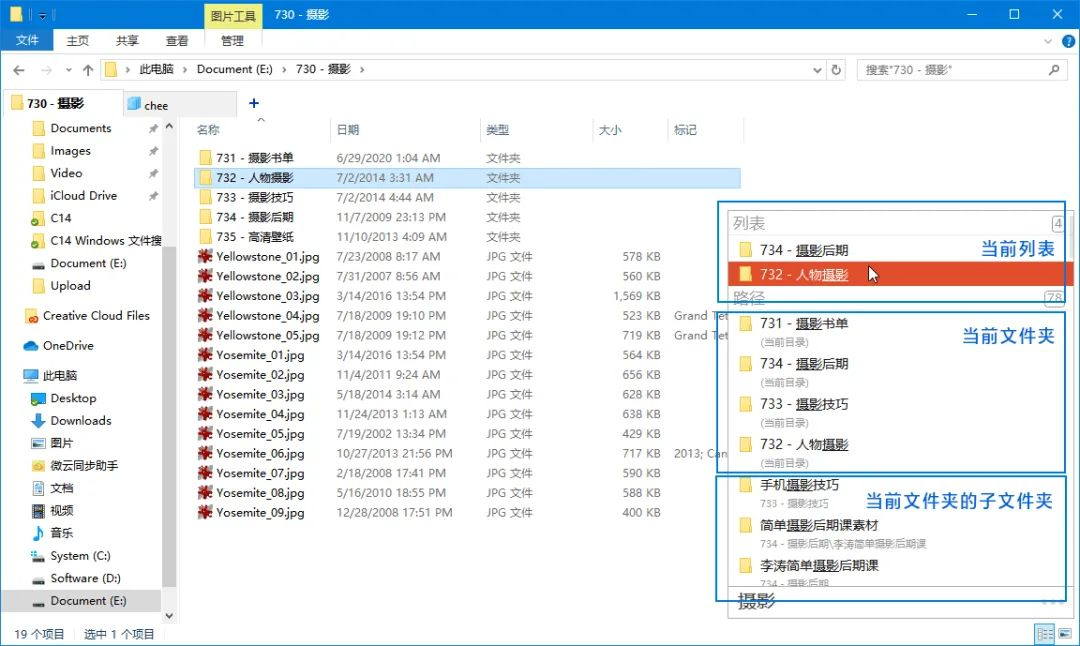Select 734 - 摄影后期 in 列表 results
Image resolution: width=1080 pixels, height=646 pixels.
(x=900, y=250)
